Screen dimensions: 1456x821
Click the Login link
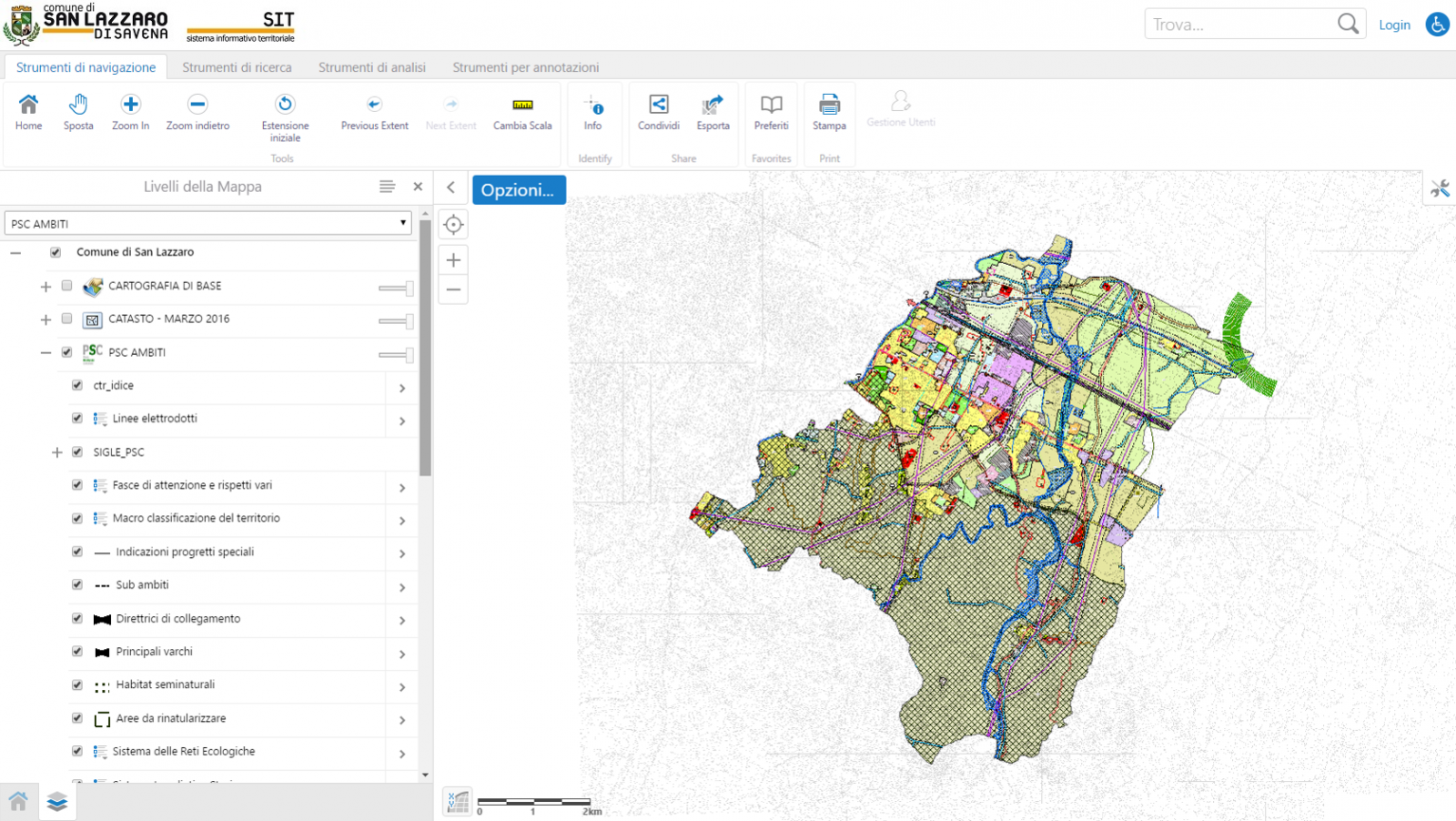pyautogui.click(x=1393, y=25)
